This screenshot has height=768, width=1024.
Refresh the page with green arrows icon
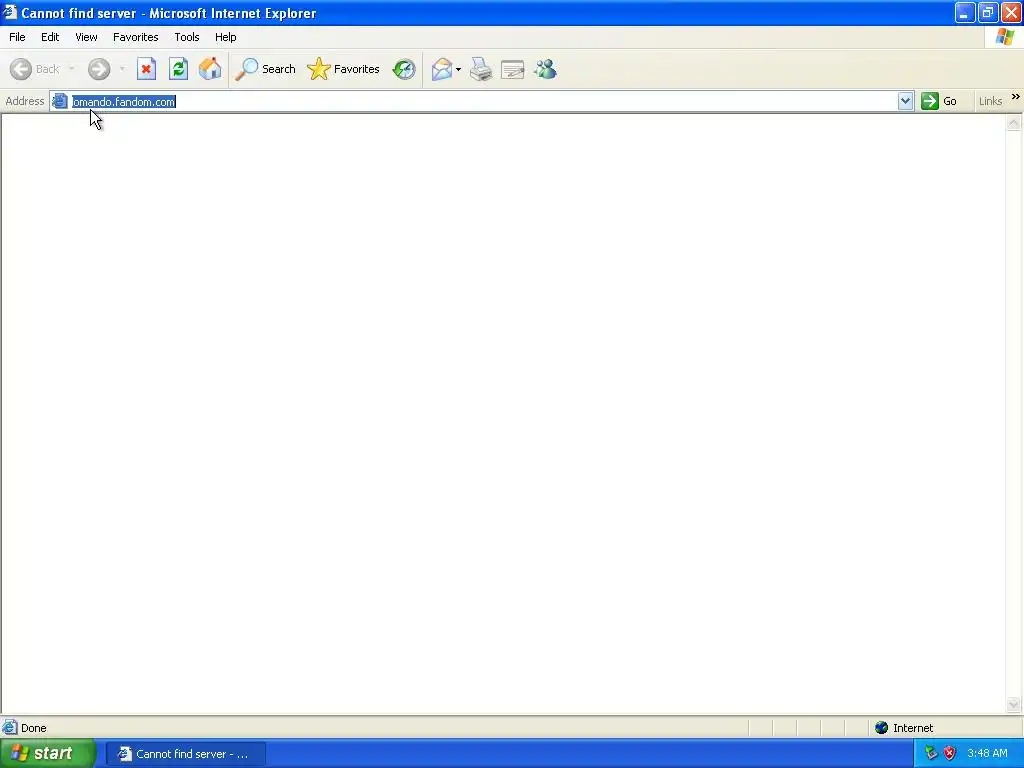pos(178,69)
